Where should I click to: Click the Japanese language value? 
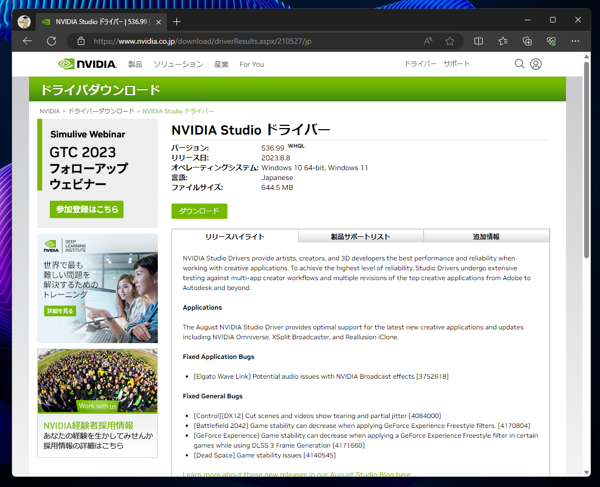click(x=277, y=178)
